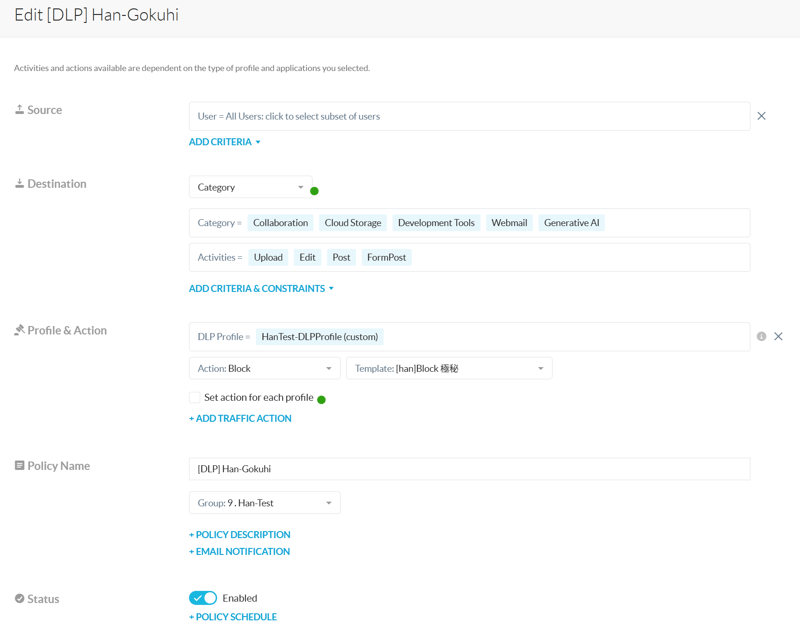Click the Generative AI category tag
Image resolution: width=800 pixels, height=632 pixels.
(571, 223)
